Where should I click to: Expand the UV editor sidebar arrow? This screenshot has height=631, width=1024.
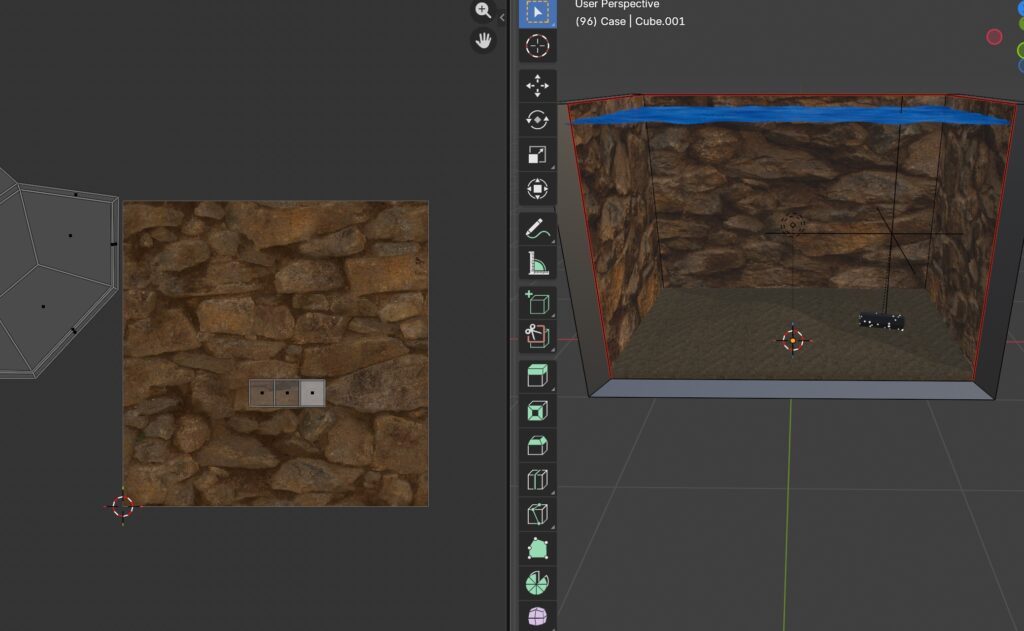pos(502,17)
